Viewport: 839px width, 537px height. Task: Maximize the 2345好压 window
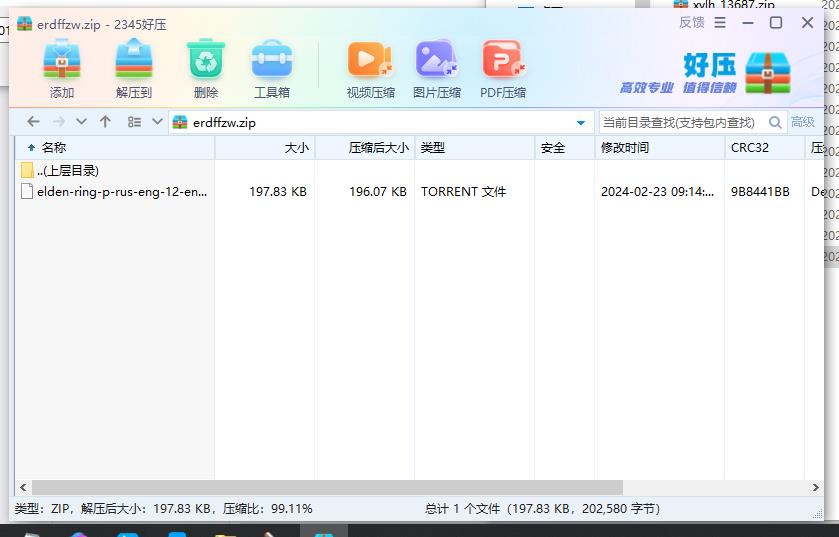tap(776, 22)
